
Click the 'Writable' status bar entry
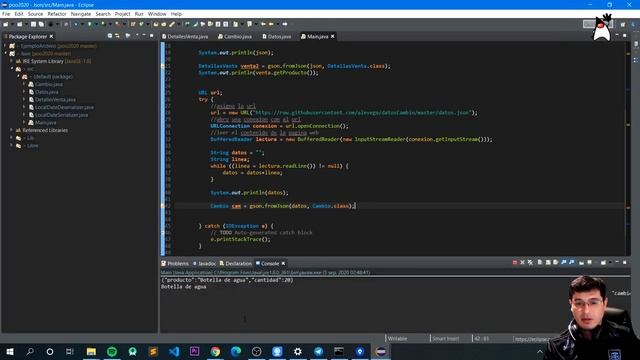point(397,338)
